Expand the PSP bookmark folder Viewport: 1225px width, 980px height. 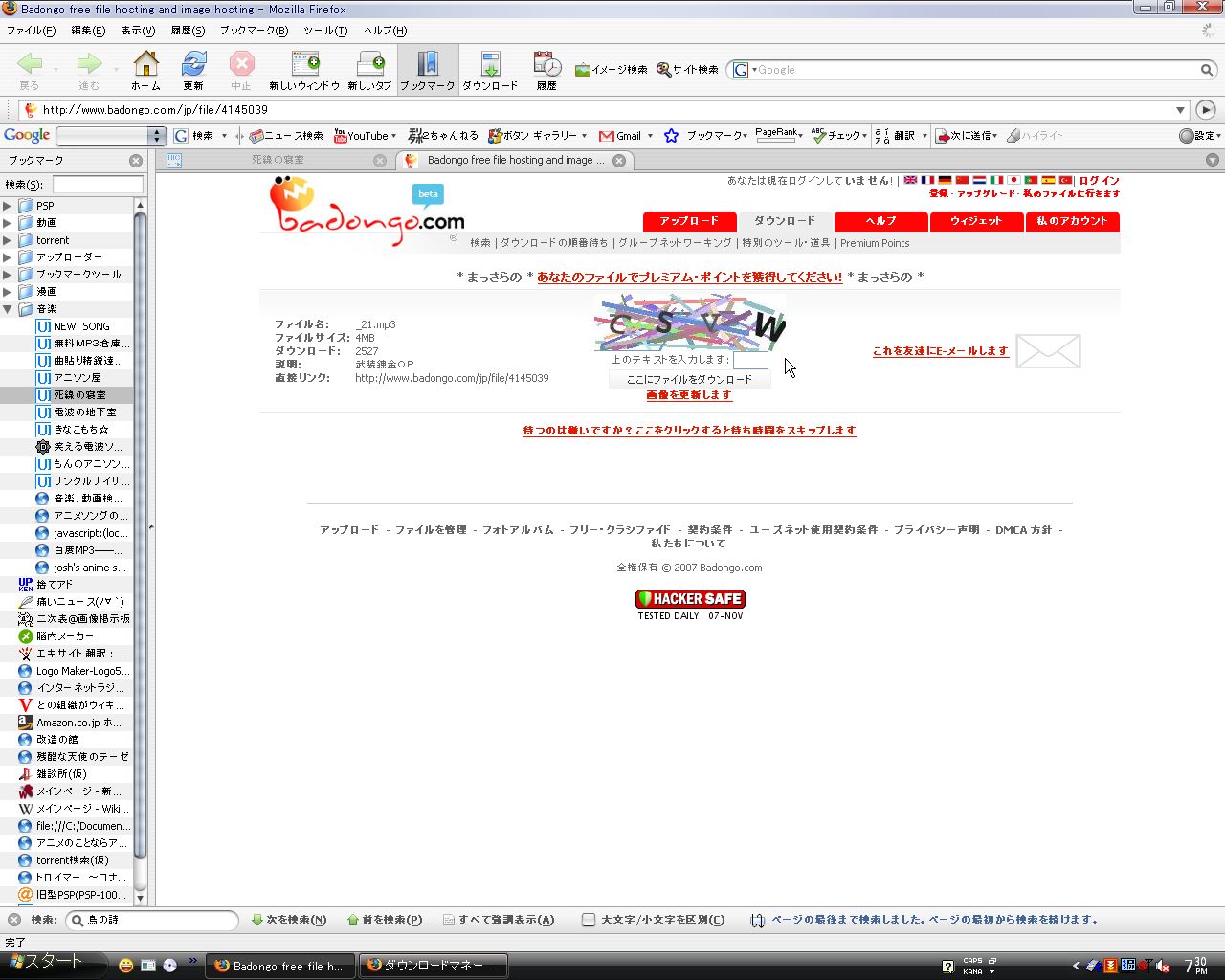pos(7,206)
